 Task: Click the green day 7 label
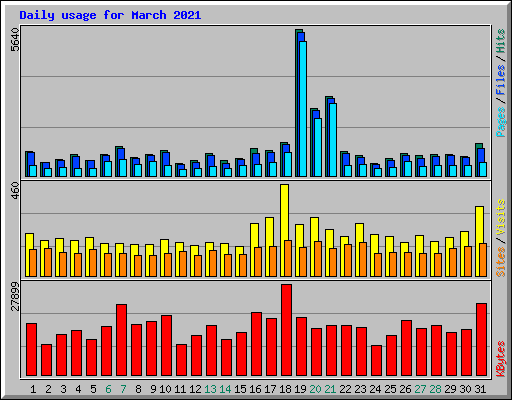(x=123, y=389)
